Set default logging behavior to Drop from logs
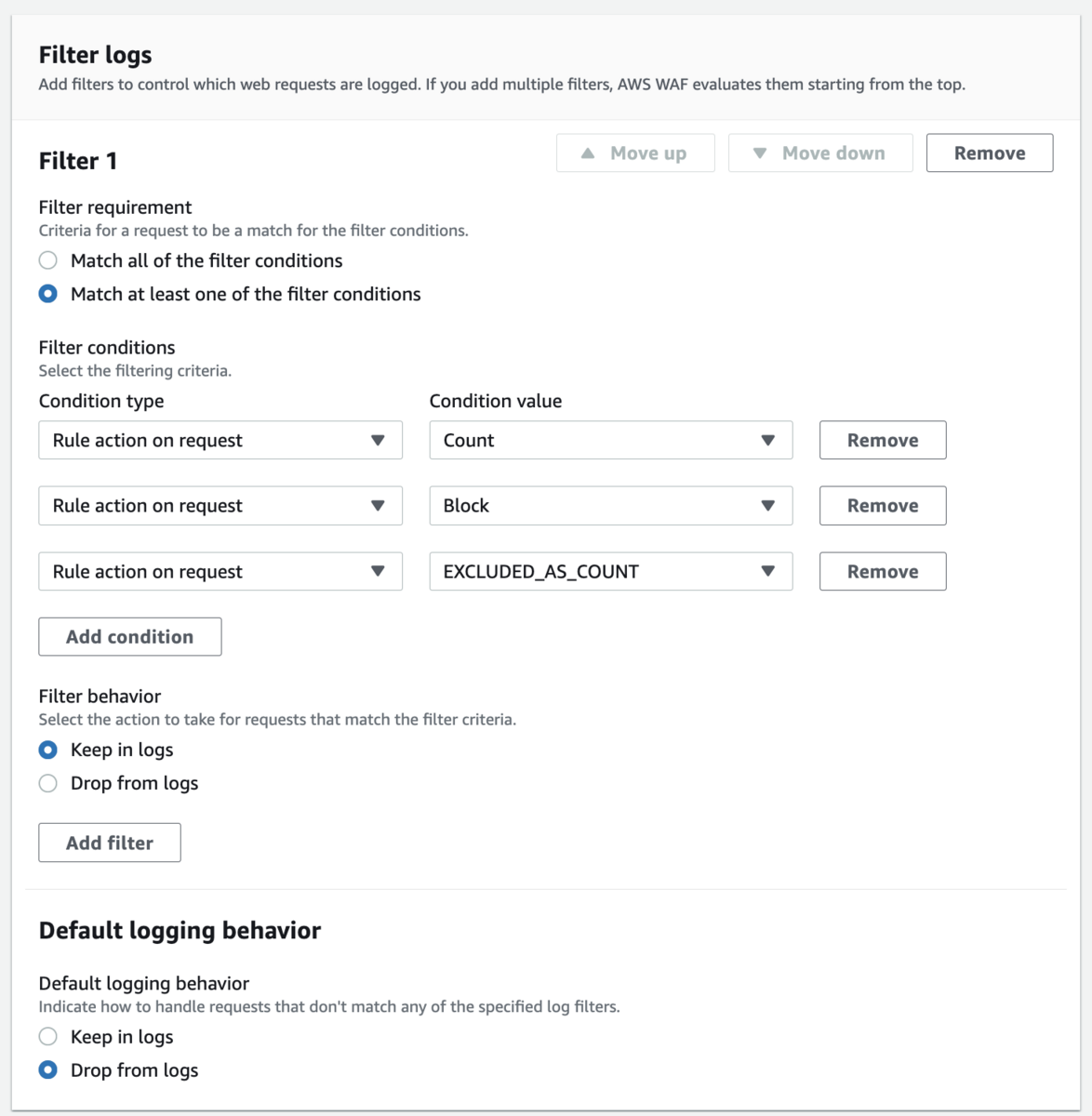Viewport: 1092px width, 1116px height. click(48, 1070)
